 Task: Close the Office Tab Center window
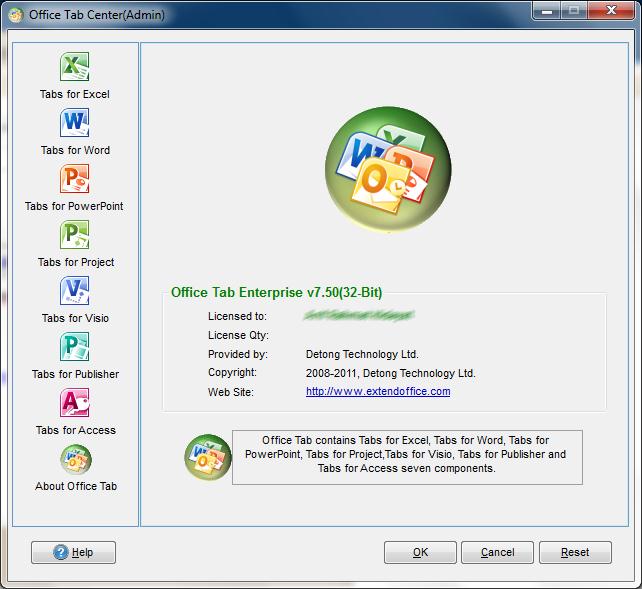pos(611,11)
